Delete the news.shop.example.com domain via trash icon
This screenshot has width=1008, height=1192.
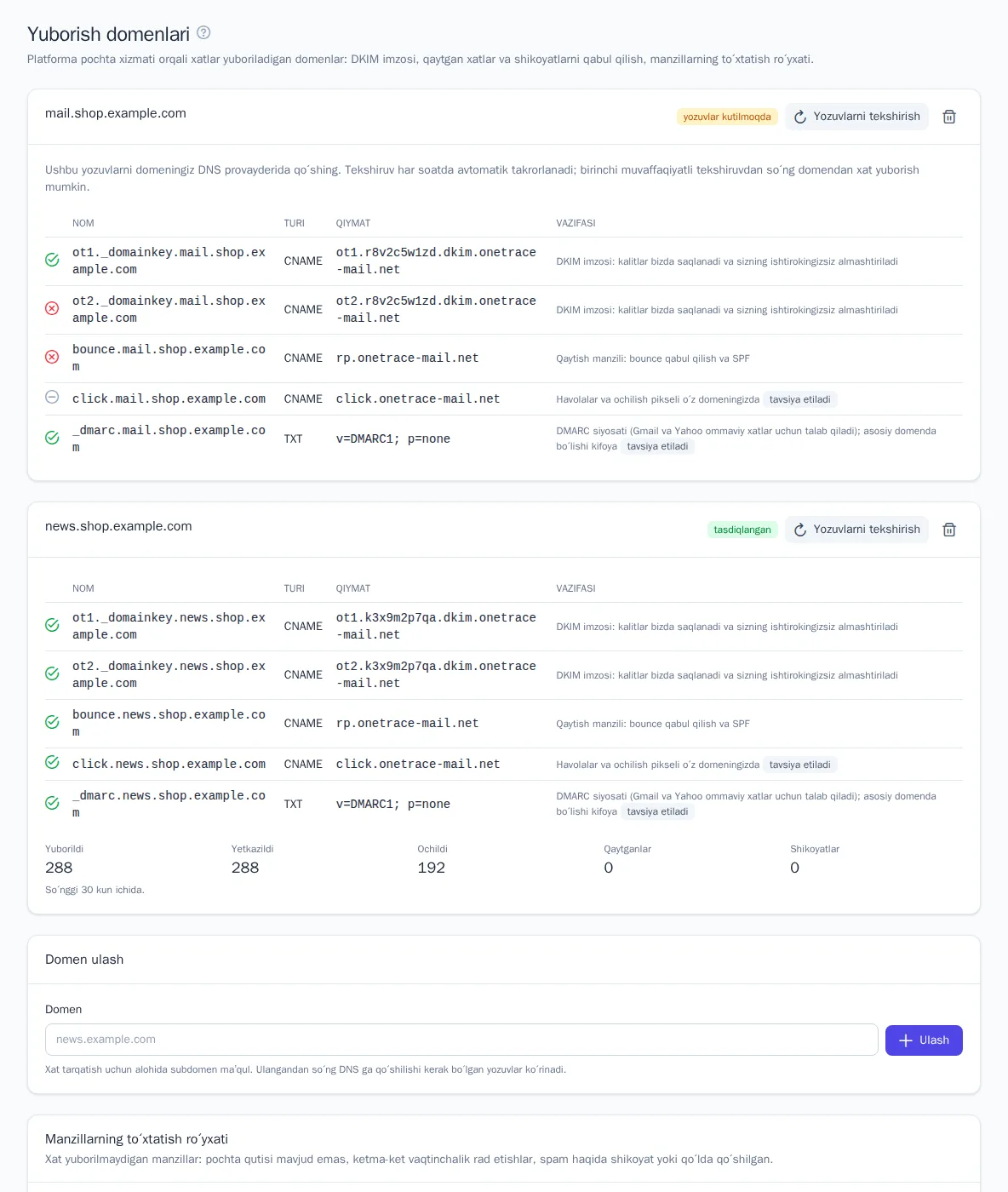point(949,530)
